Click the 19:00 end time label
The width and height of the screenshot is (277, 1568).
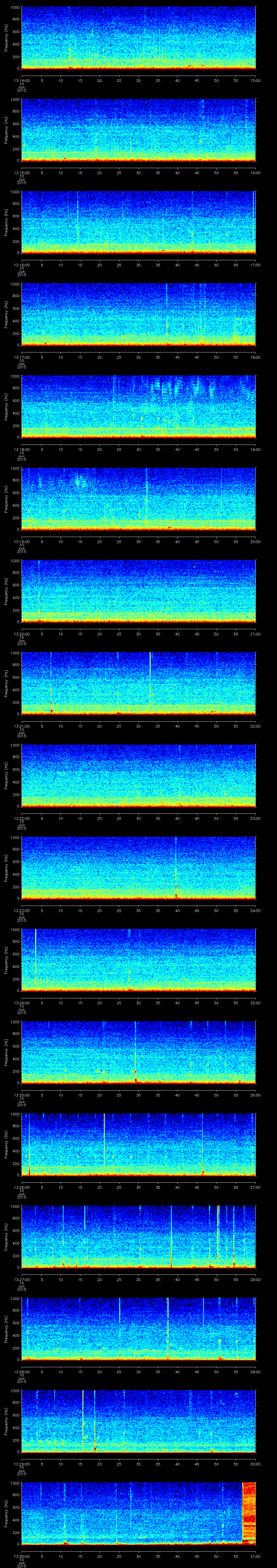tap(255, 449)
